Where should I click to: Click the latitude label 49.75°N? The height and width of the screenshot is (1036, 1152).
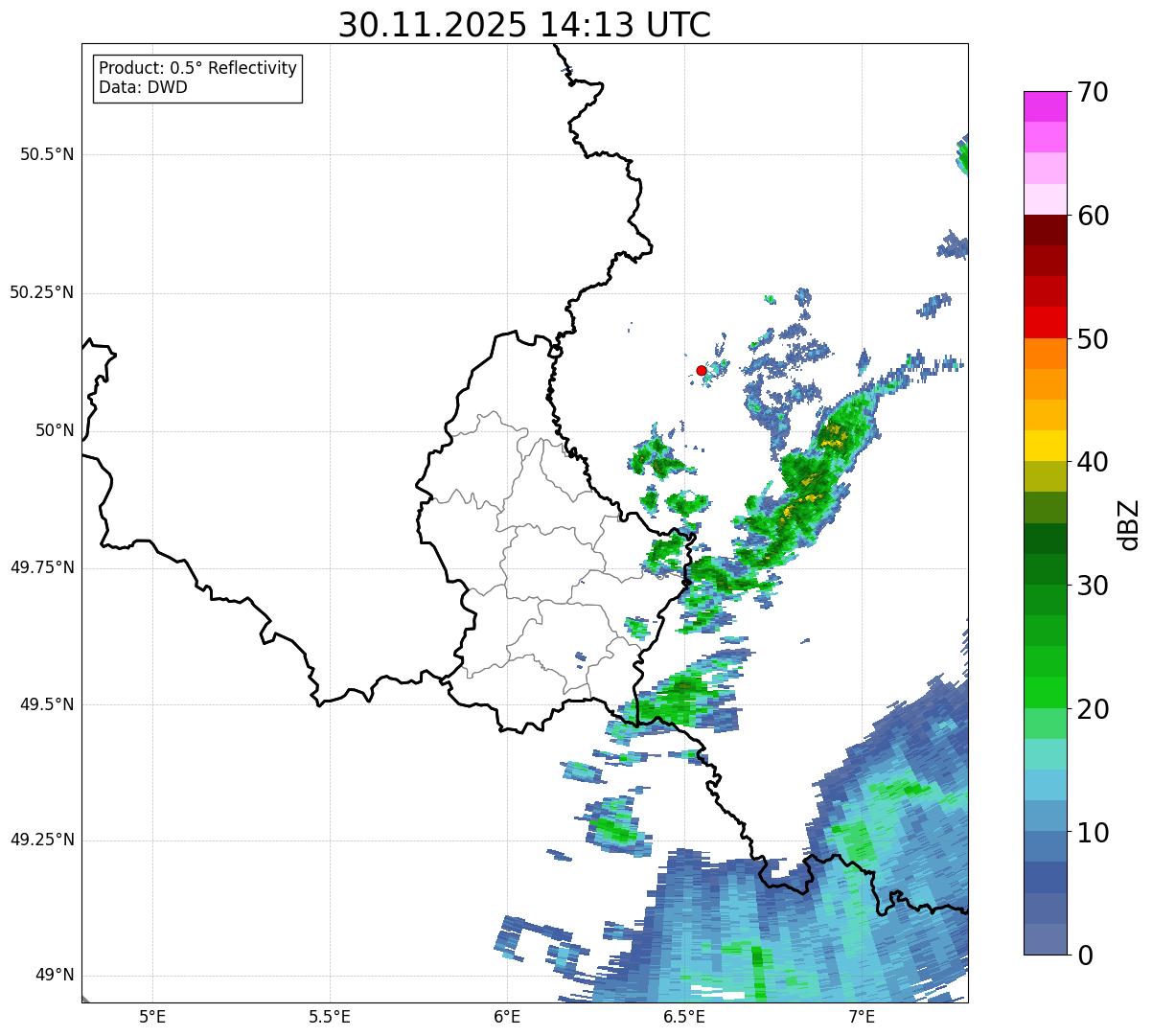[42, 567]
